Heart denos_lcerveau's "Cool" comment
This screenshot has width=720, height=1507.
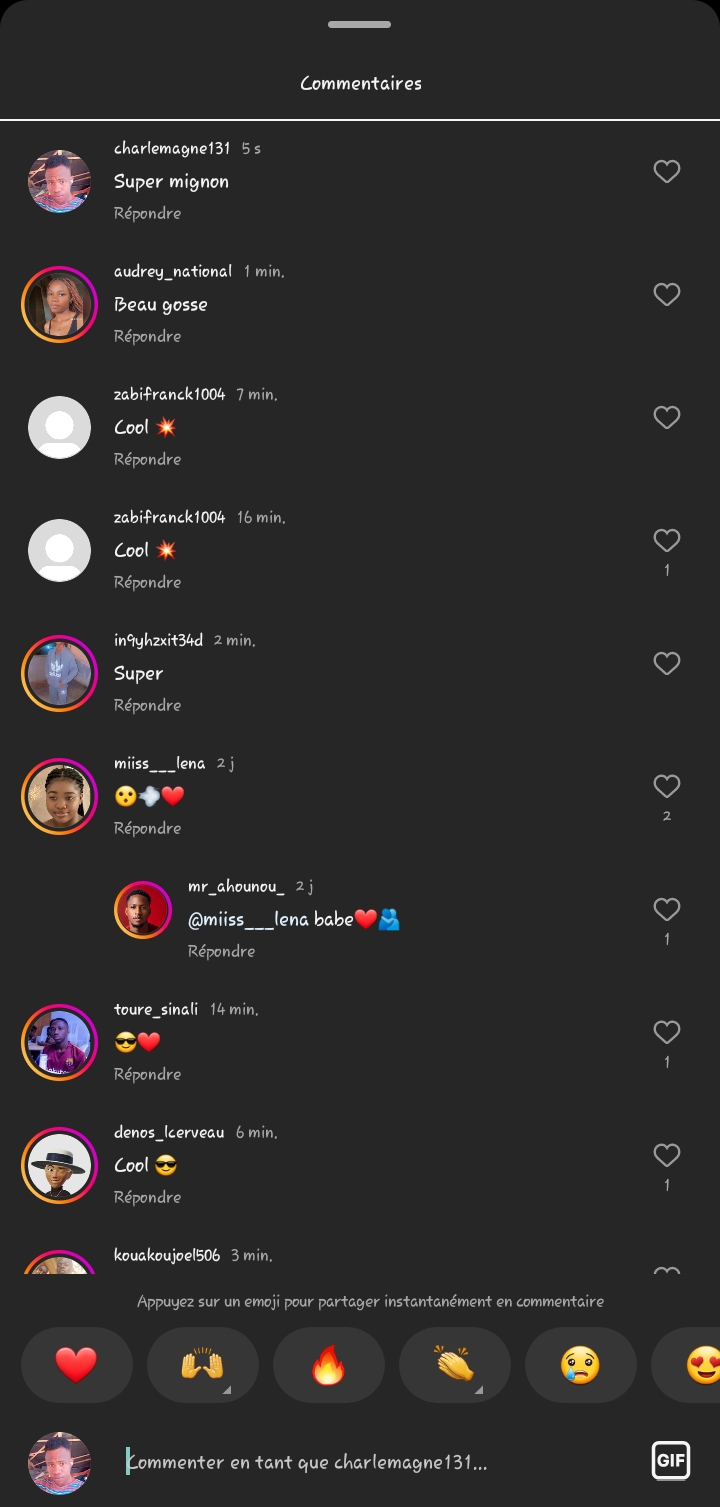[667, 1156]
